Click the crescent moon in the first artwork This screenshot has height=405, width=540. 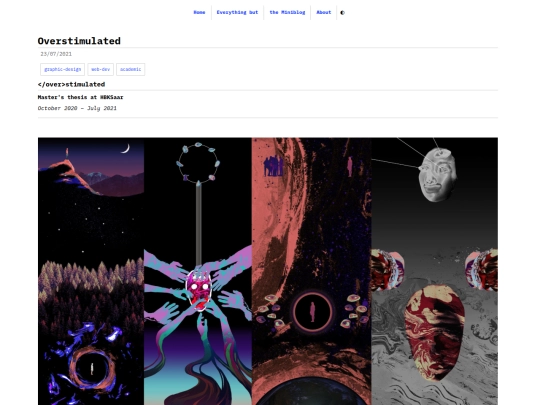(x=126, y=149)
